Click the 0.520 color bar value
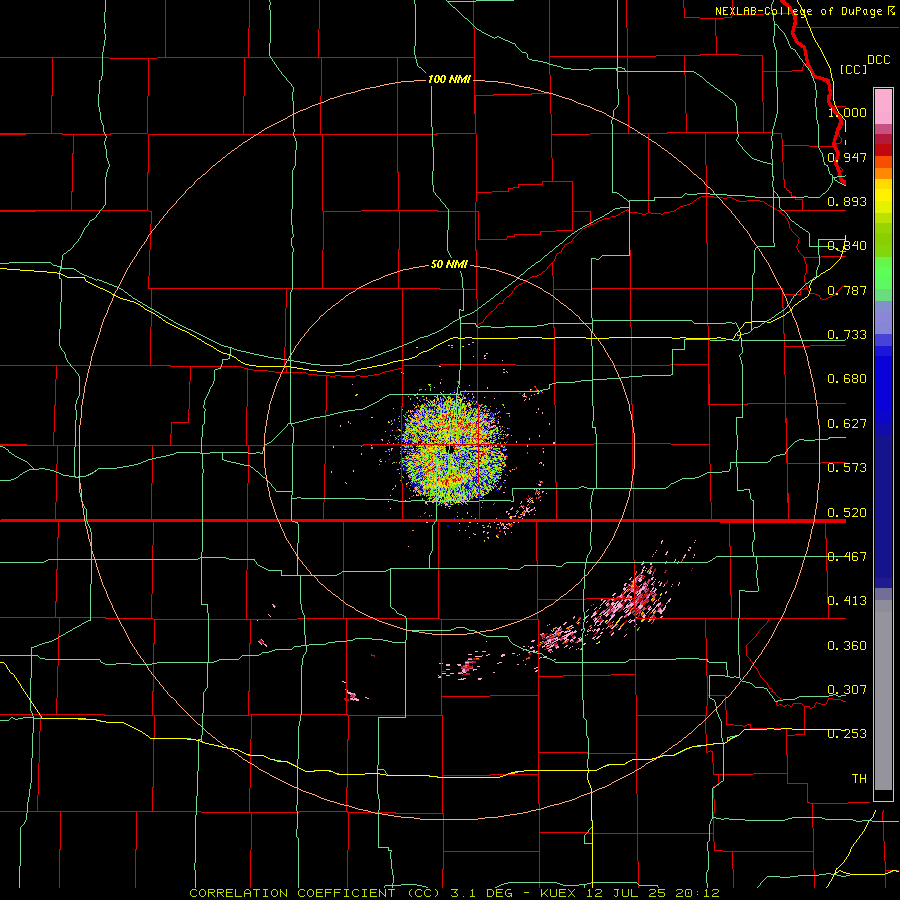Screen dimensions: 900x900 pyautogui.click(x=847, y=513)
